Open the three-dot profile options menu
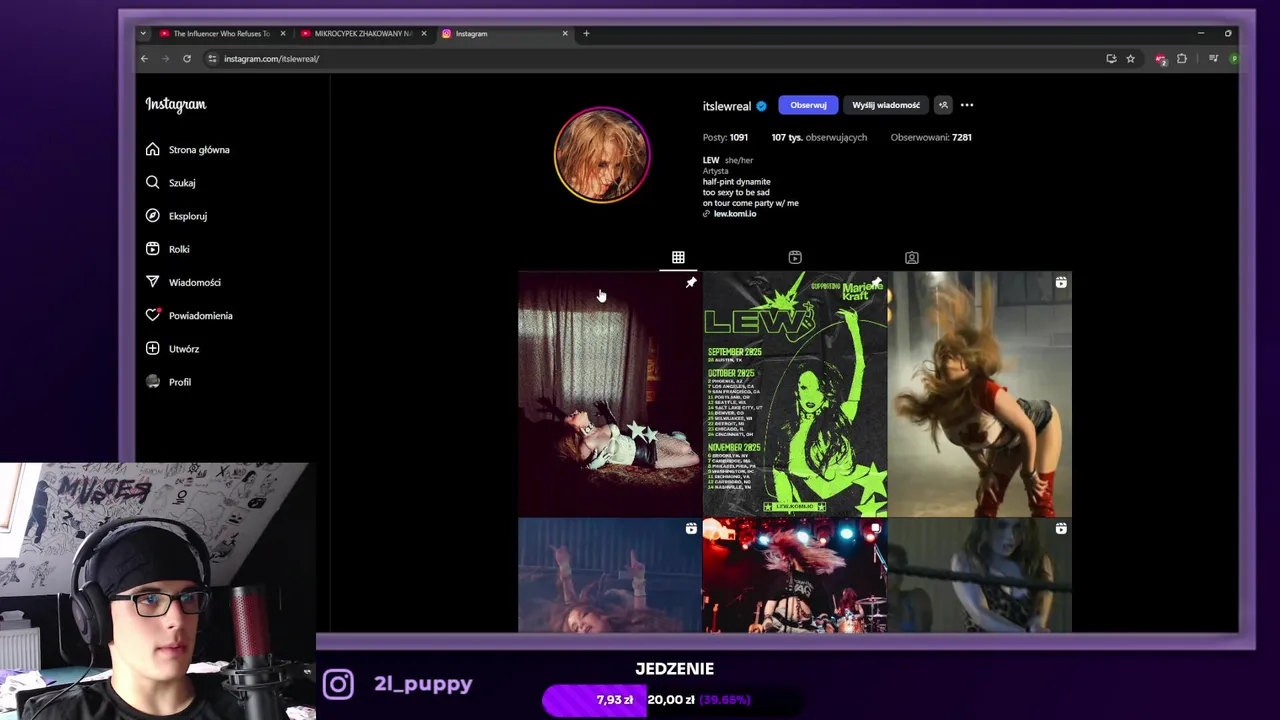 click(967, 105)
